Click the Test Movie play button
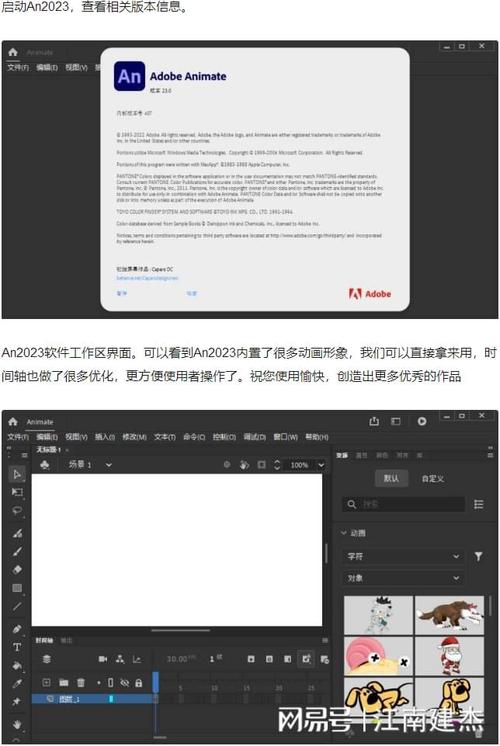The height and width of the screenshot is (746, 500). [x=422, y=422]
